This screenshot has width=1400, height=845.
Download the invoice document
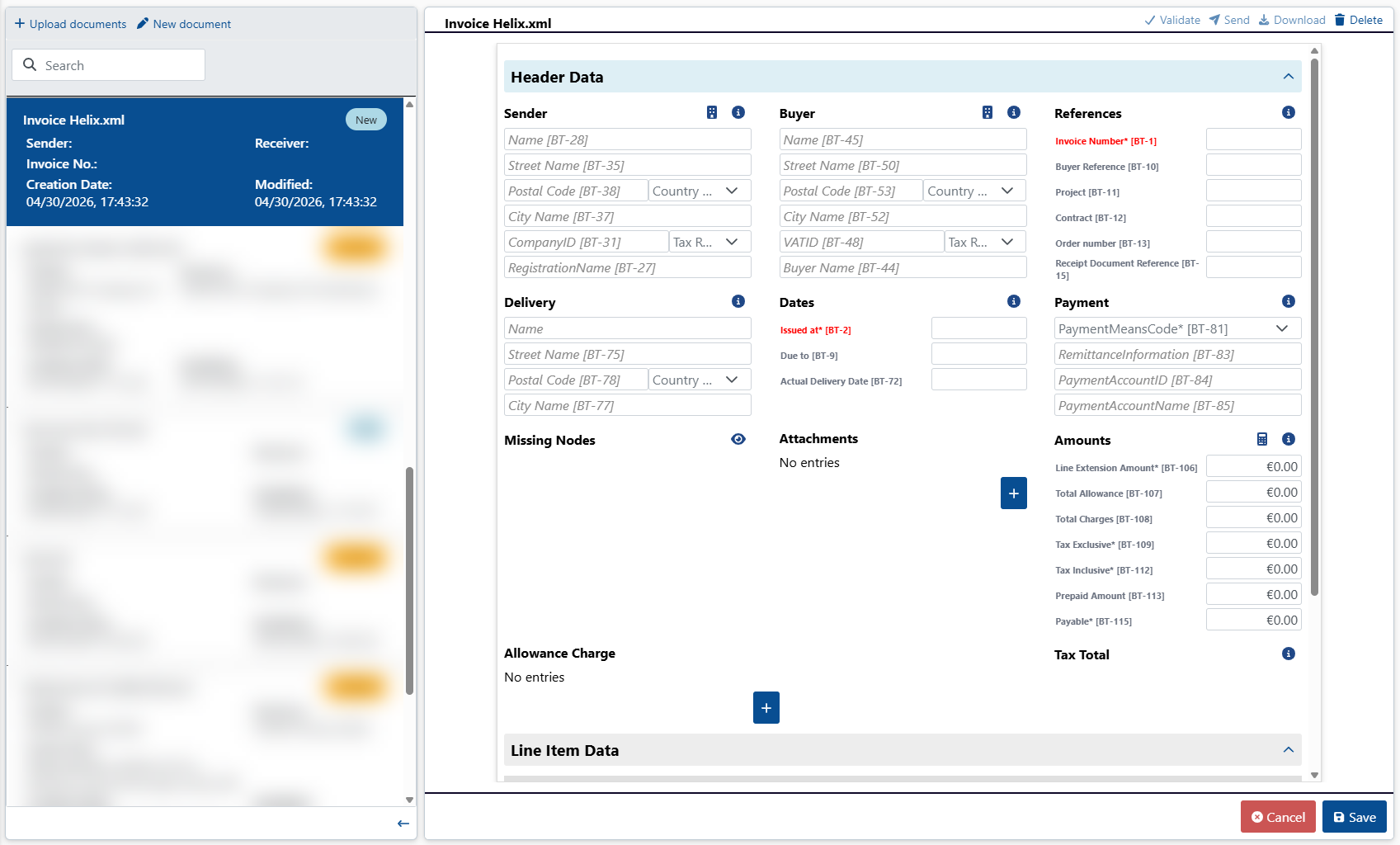pyautogui.click(x=1292, y=20)
